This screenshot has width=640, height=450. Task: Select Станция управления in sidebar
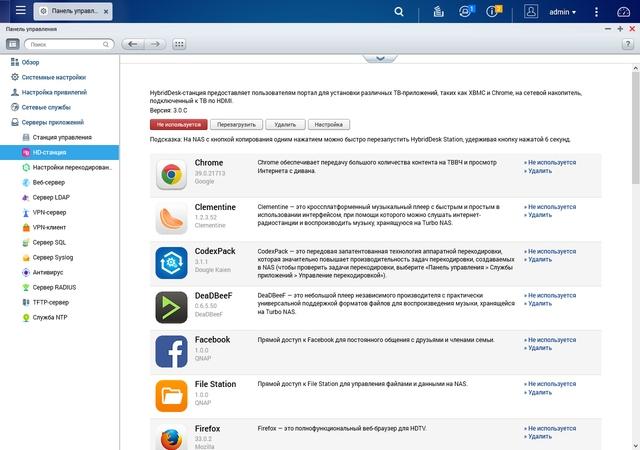59,137
